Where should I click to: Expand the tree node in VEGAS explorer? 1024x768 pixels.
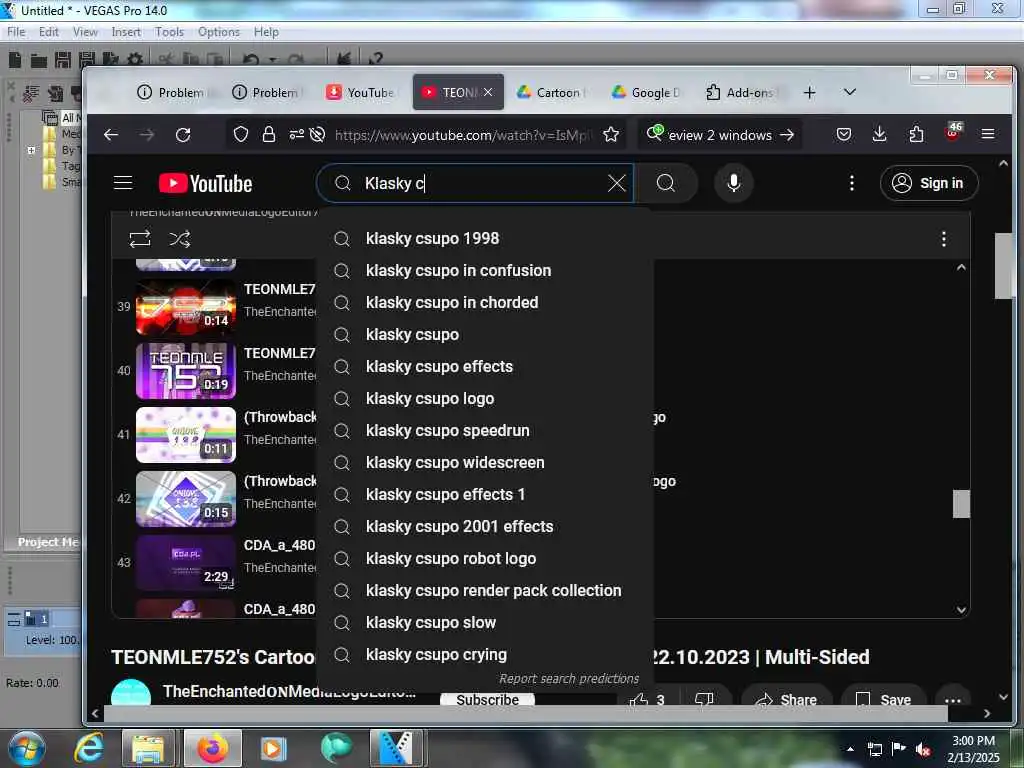tap(31, 150)
